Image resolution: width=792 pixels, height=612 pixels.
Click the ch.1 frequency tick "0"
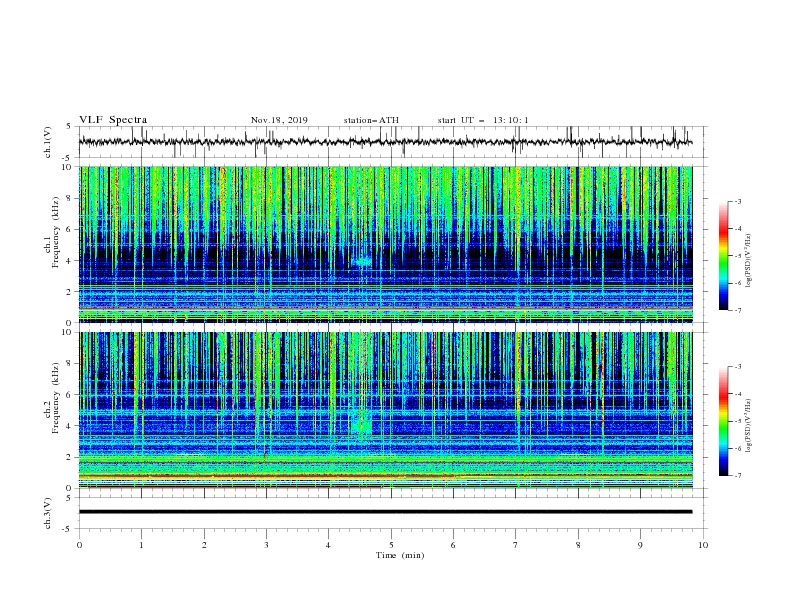pyautogui.click(x=69, y=323)
